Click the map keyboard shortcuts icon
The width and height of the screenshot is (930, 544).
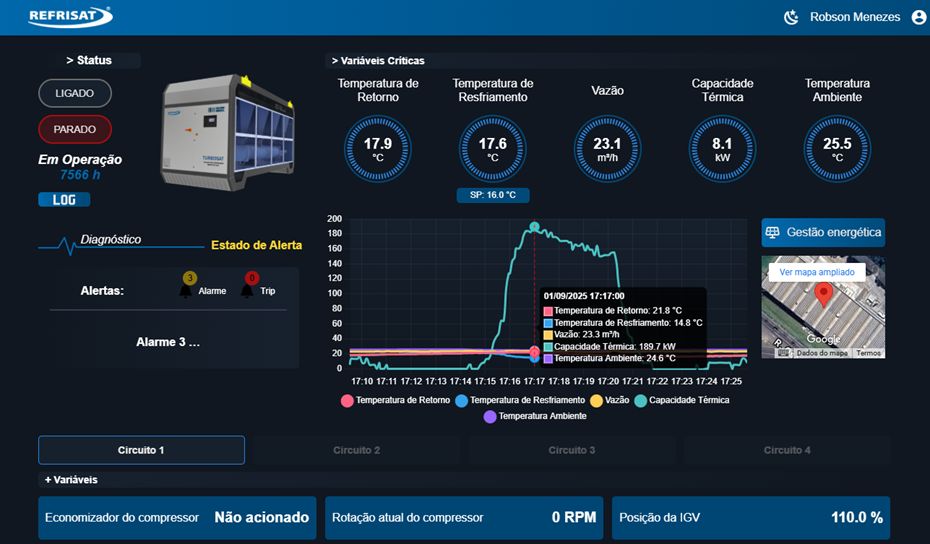pos(784,353)
